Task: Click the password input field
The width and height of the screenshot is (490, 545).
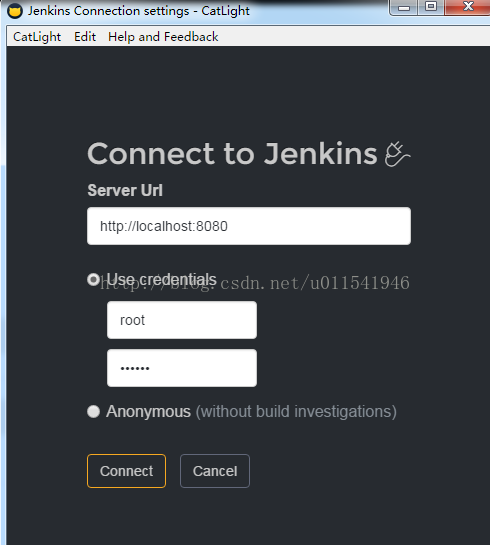Action: coord(182,368)
